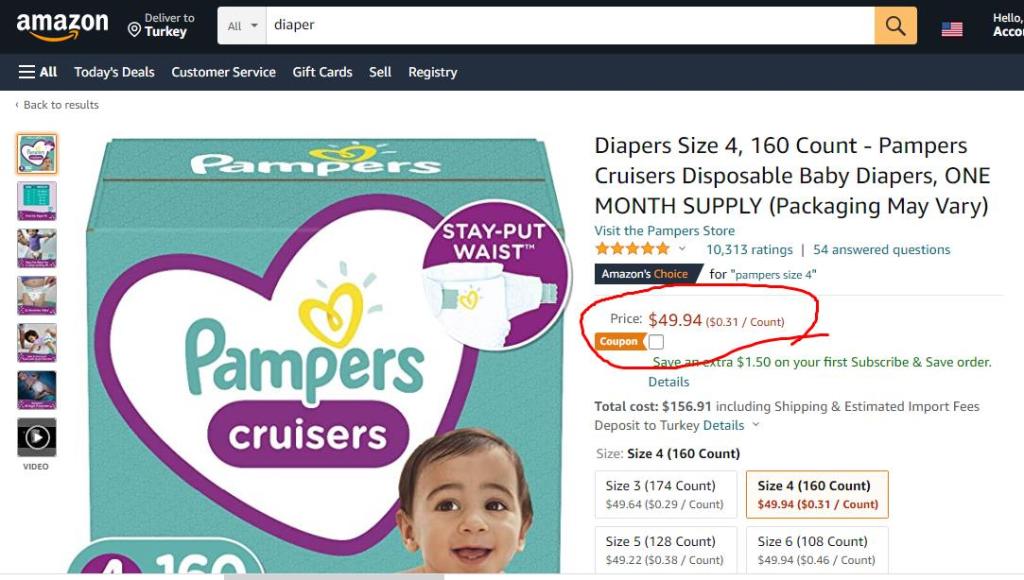Open Today's Deals in navigation bar
The width and height of the screenshot is (1024, 580).
tap(114, 72)
